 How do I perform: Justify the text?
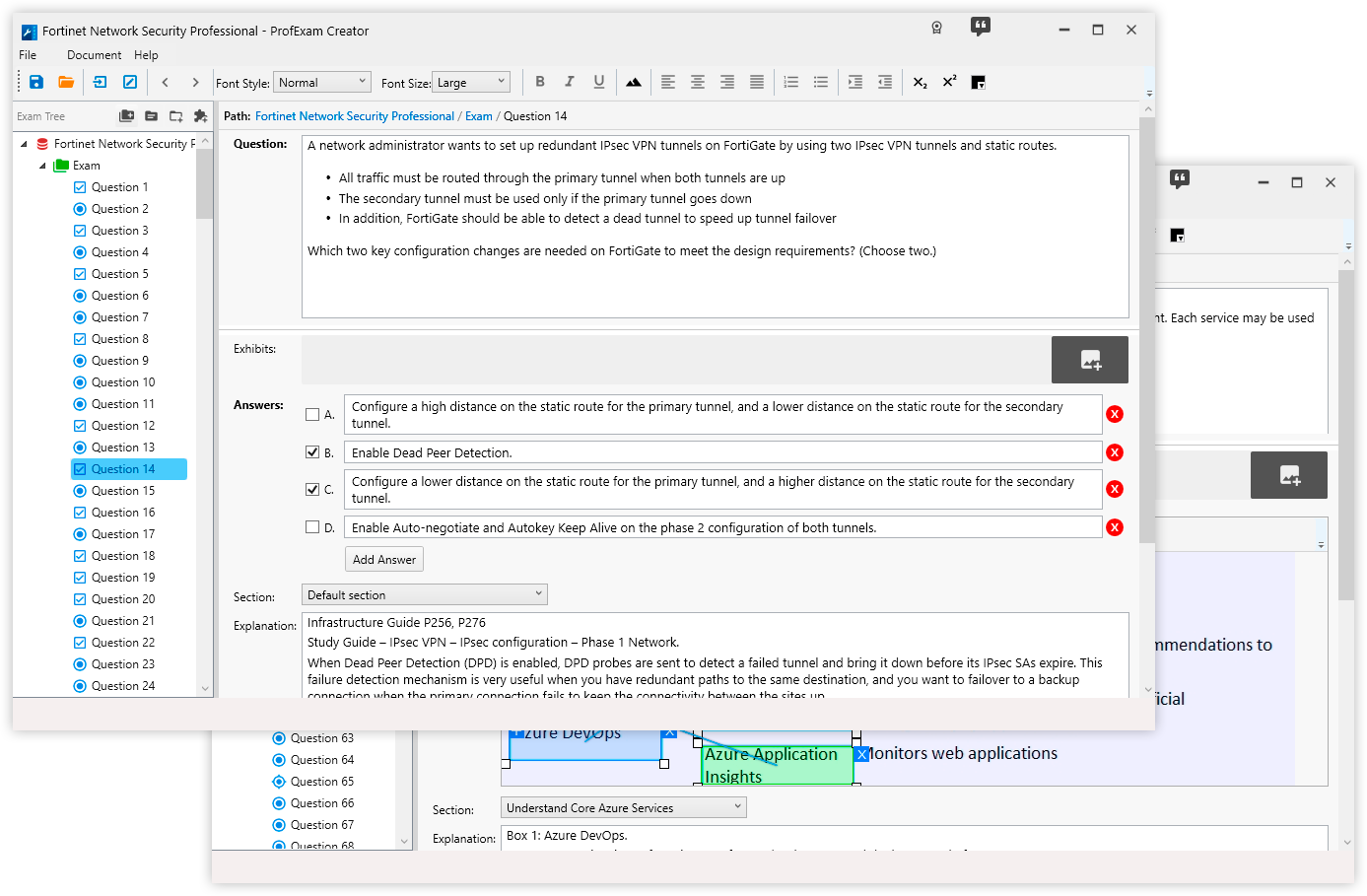click(757, 82)
